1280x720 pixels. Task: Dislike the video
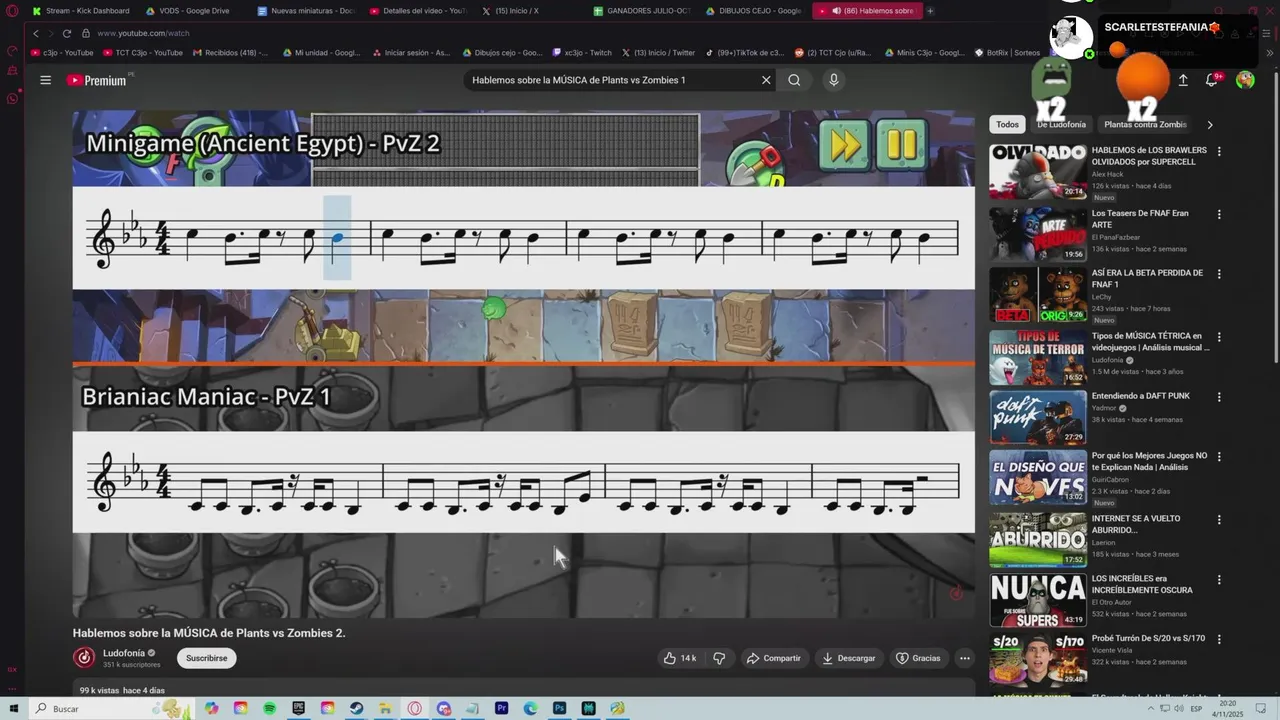click(x=719, y=658)
